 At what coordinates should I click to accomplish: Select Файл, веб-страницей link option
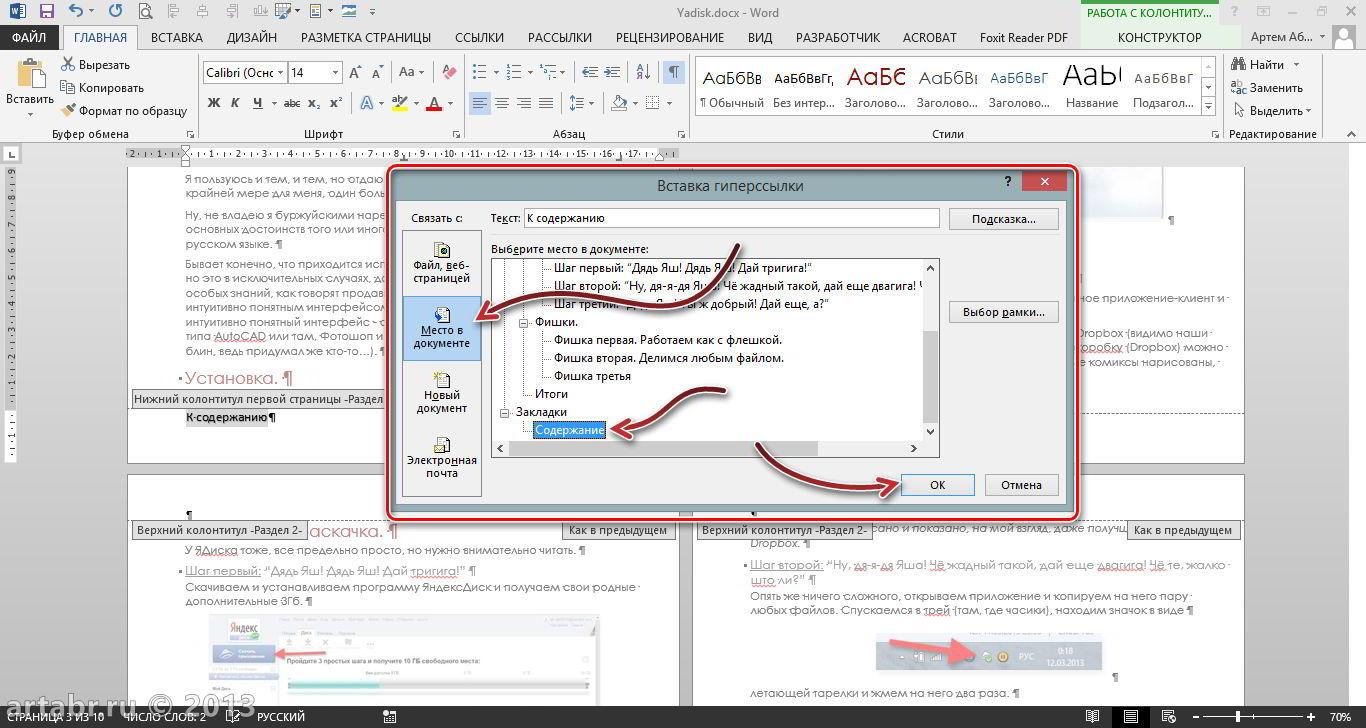point(441,263)
